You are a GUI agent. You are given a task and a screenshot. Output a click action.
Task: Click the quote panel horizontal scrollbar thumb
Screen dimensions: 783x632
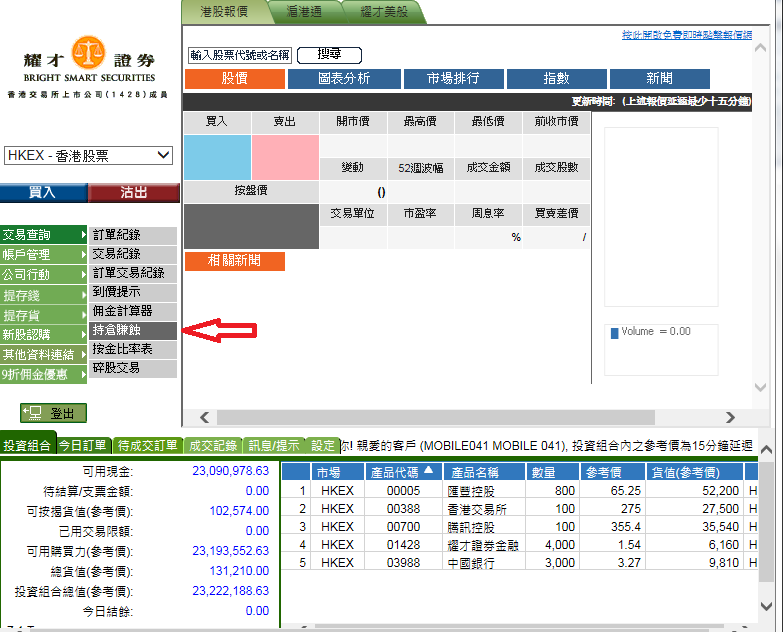click(435, 417)
